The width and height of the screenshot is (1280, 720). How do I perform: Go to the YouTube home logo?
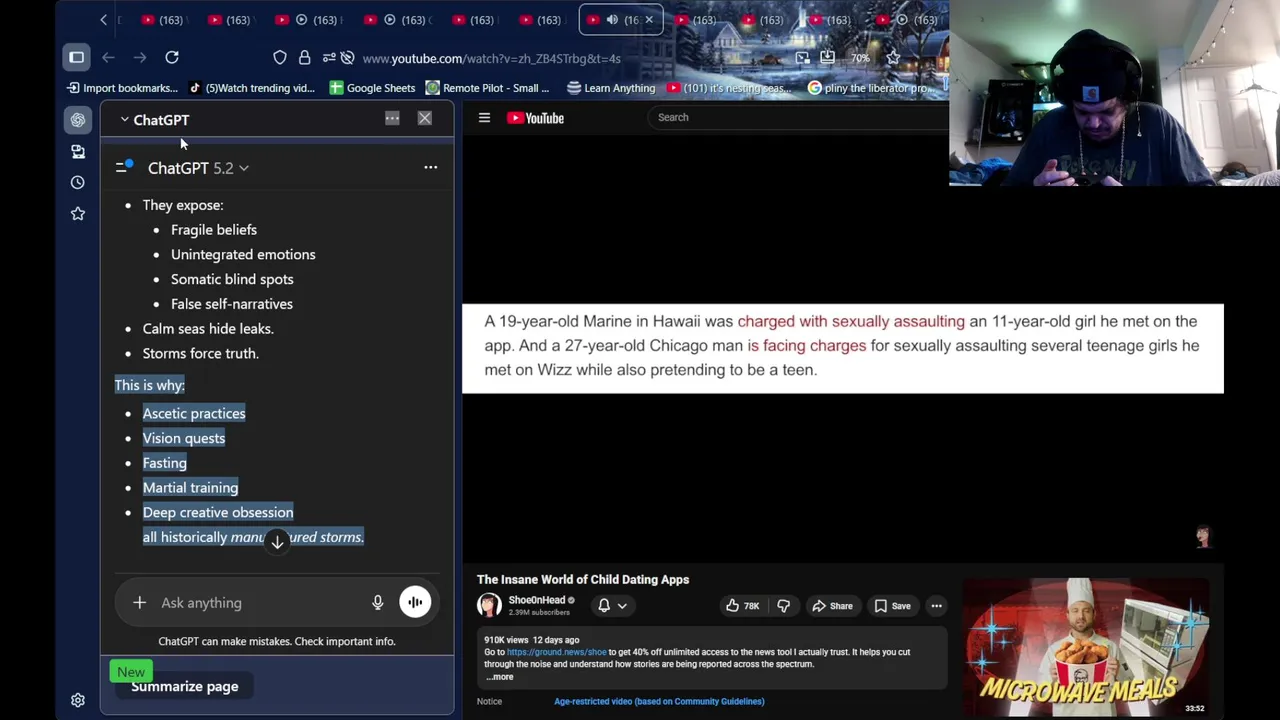coord(536,118)
